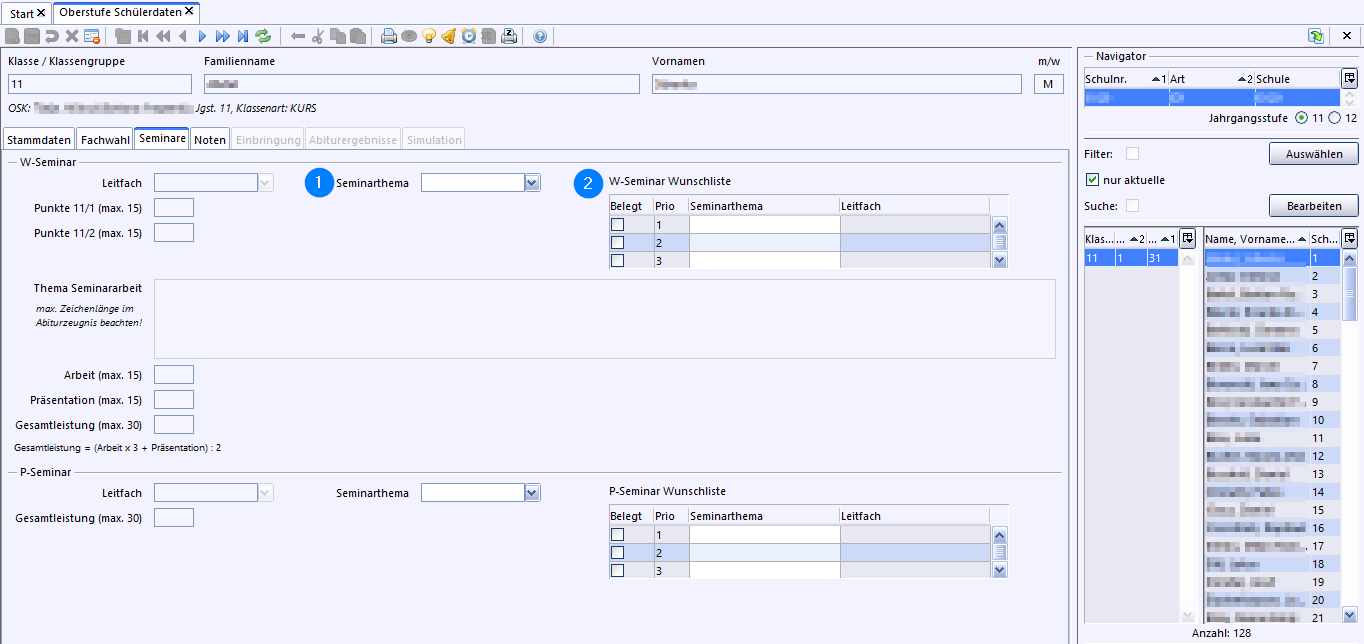Go to the next record blue arrow
1364x644 pixels.
[x=202, y=36]
